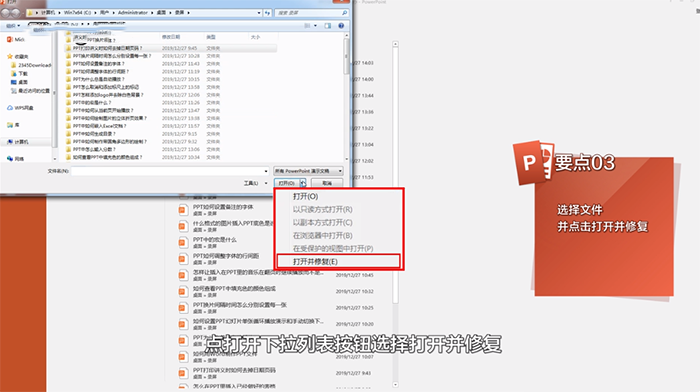Click the 打开(O) button in the dialog
Viewport: 700px width, 392px height.
pos(287,183)
